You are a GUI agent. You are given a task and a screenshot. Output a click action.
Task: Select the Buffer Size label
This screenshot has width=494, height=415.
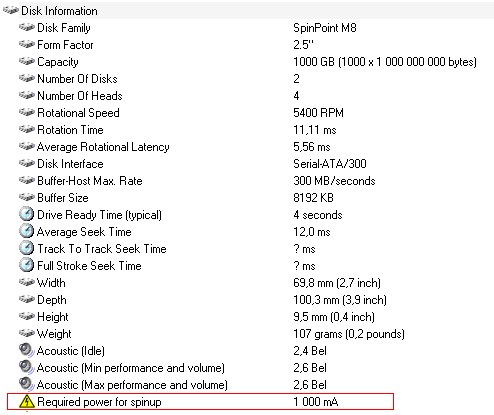point(63,198)
